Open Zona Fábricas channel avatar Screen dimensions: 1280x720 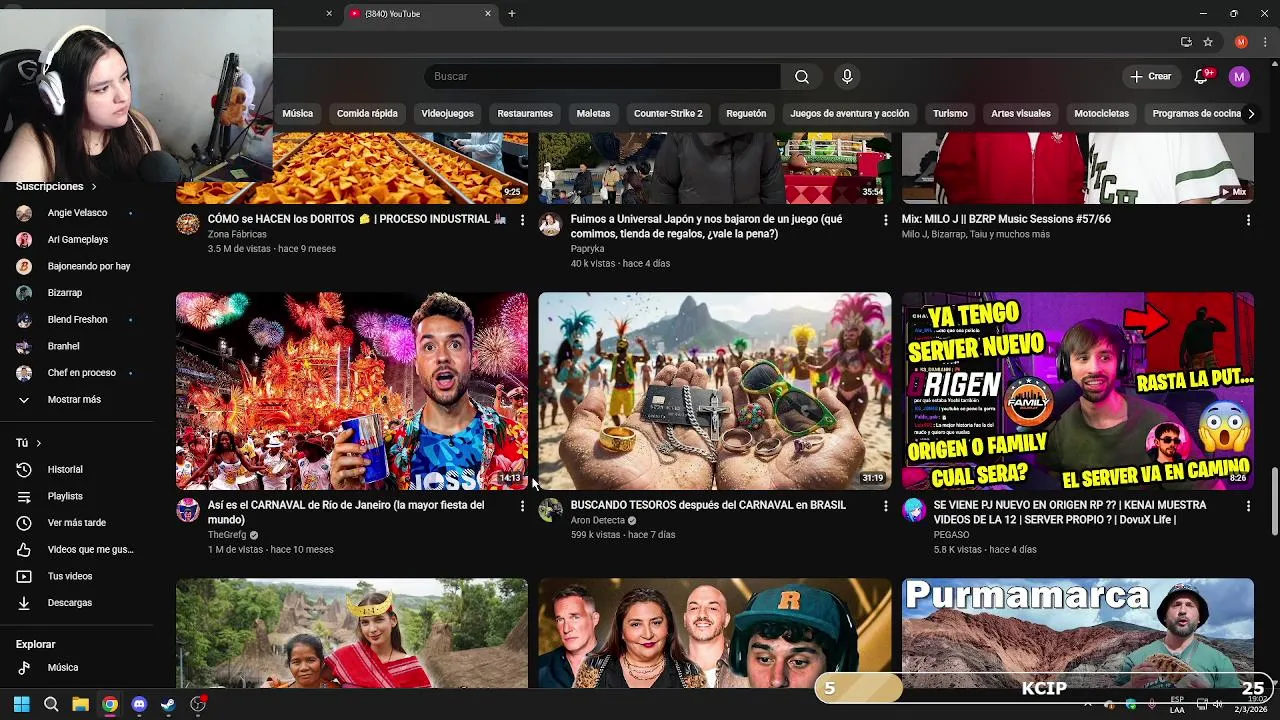tap(188, 224)
